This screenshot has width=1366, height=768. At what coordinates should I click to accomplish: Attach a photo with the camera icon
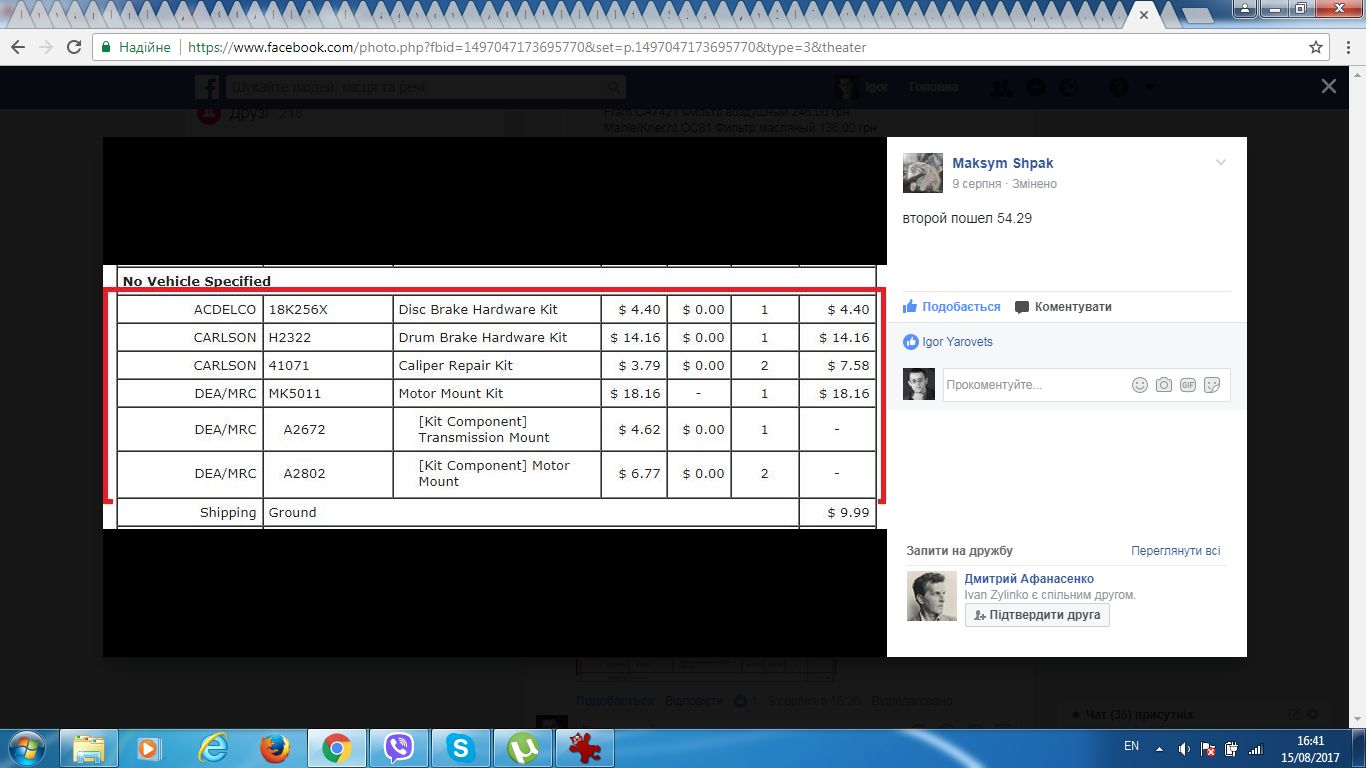coord(1163,385)
